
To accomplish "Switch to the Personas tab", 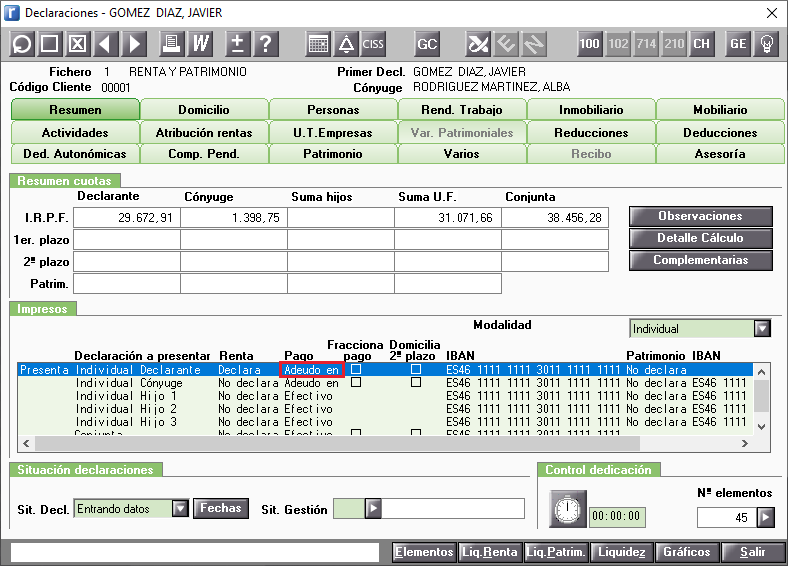I will [x=333, y=110].
